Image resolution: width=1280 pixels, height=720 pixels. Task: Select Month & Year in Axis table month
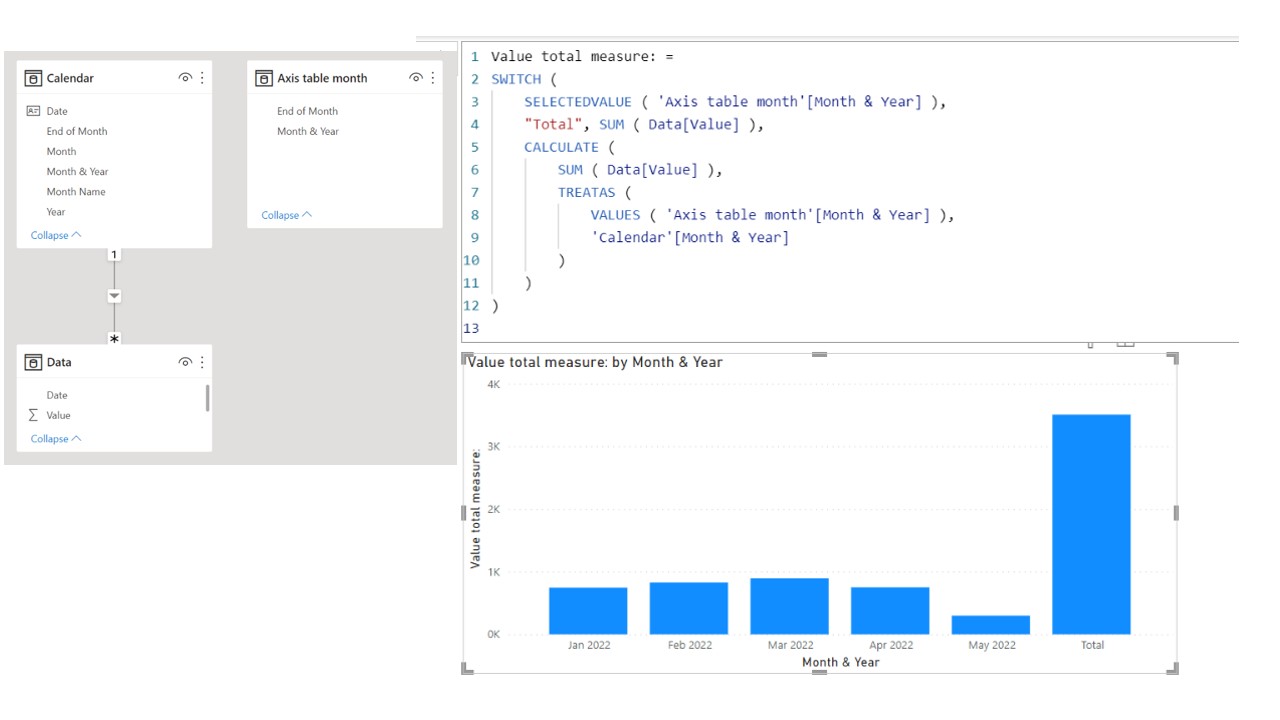[x=308, y=131]
